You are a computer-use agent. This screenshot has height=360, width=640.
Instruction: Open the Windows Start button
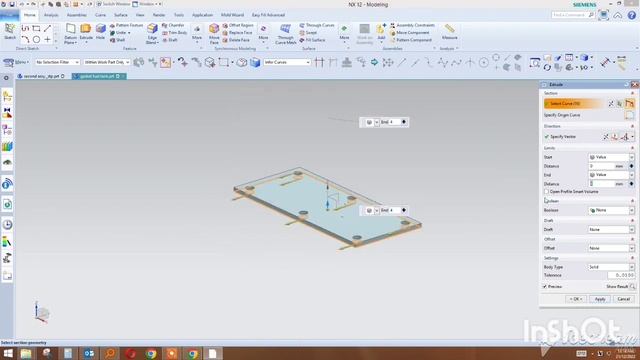click(x=8, y=353)
